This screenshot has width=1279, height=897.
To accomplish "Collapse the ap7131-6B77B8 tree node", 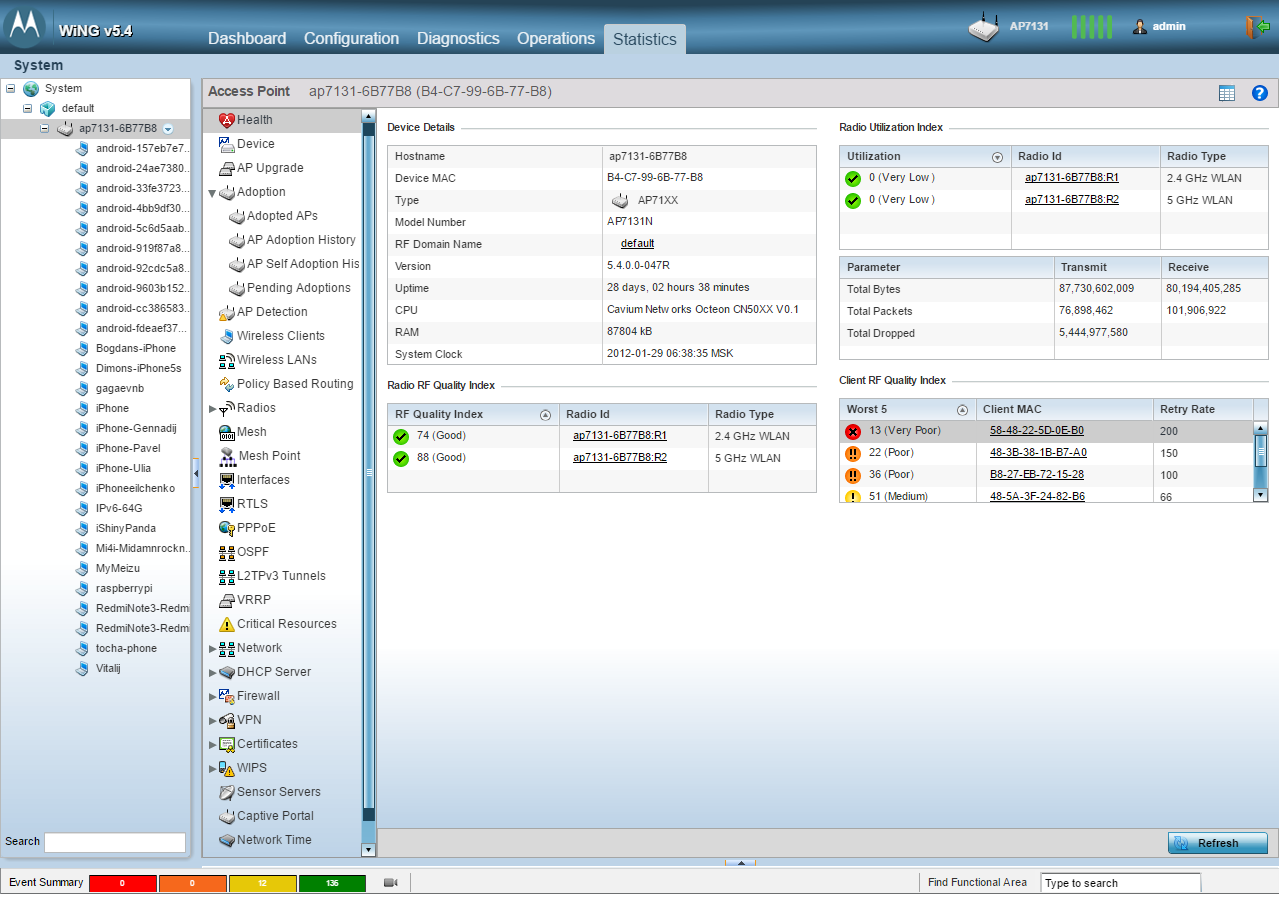I will point(44,128).
